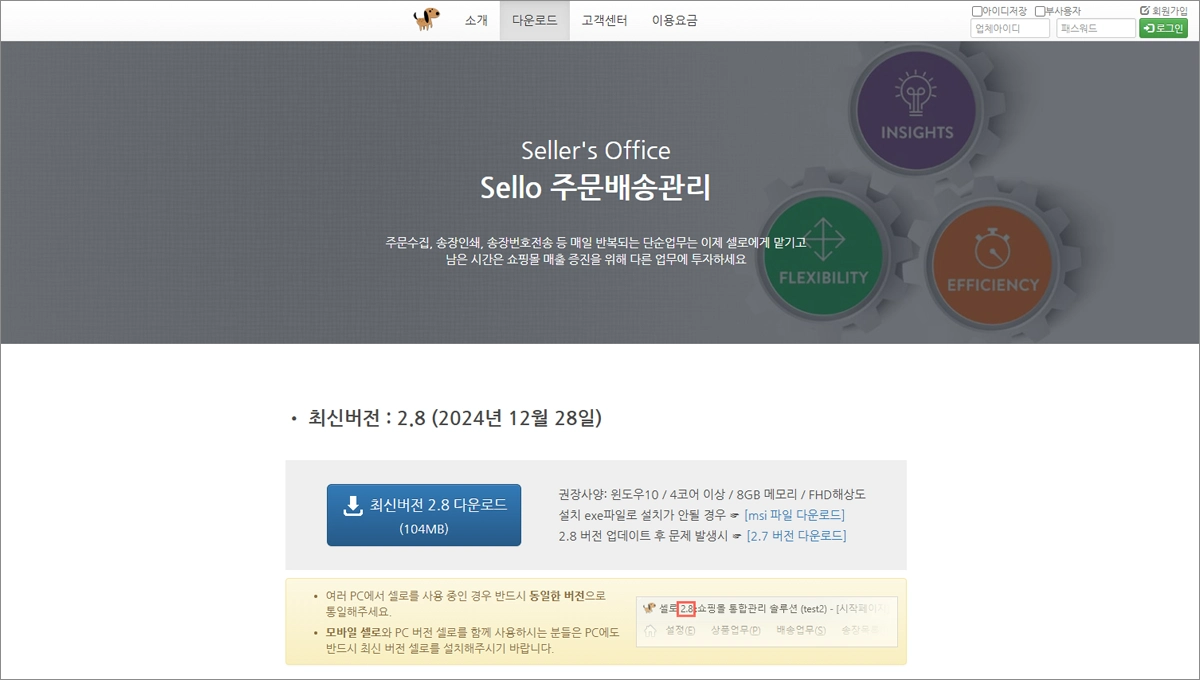Select the 다운로드 tab
This screenshot has width=1200, height=680.
[535, 20]
